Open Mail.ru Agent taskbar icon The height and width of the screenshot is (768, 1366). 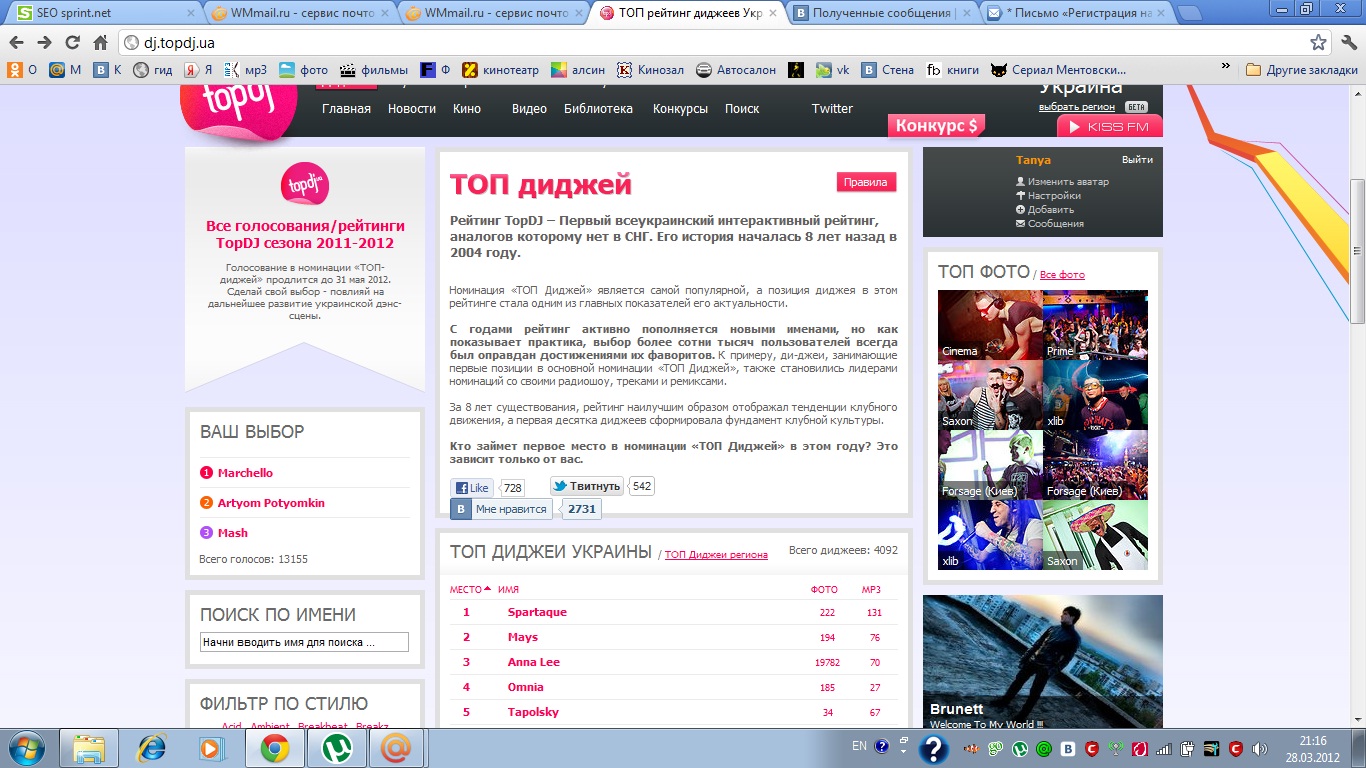tap(397, 748)
